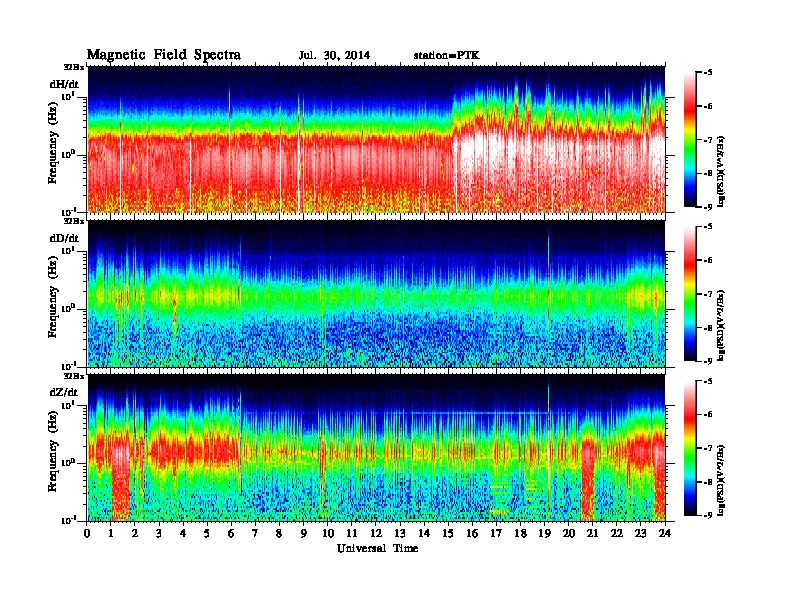Click the color bar beside the dD/dt panel

(690, 294)
